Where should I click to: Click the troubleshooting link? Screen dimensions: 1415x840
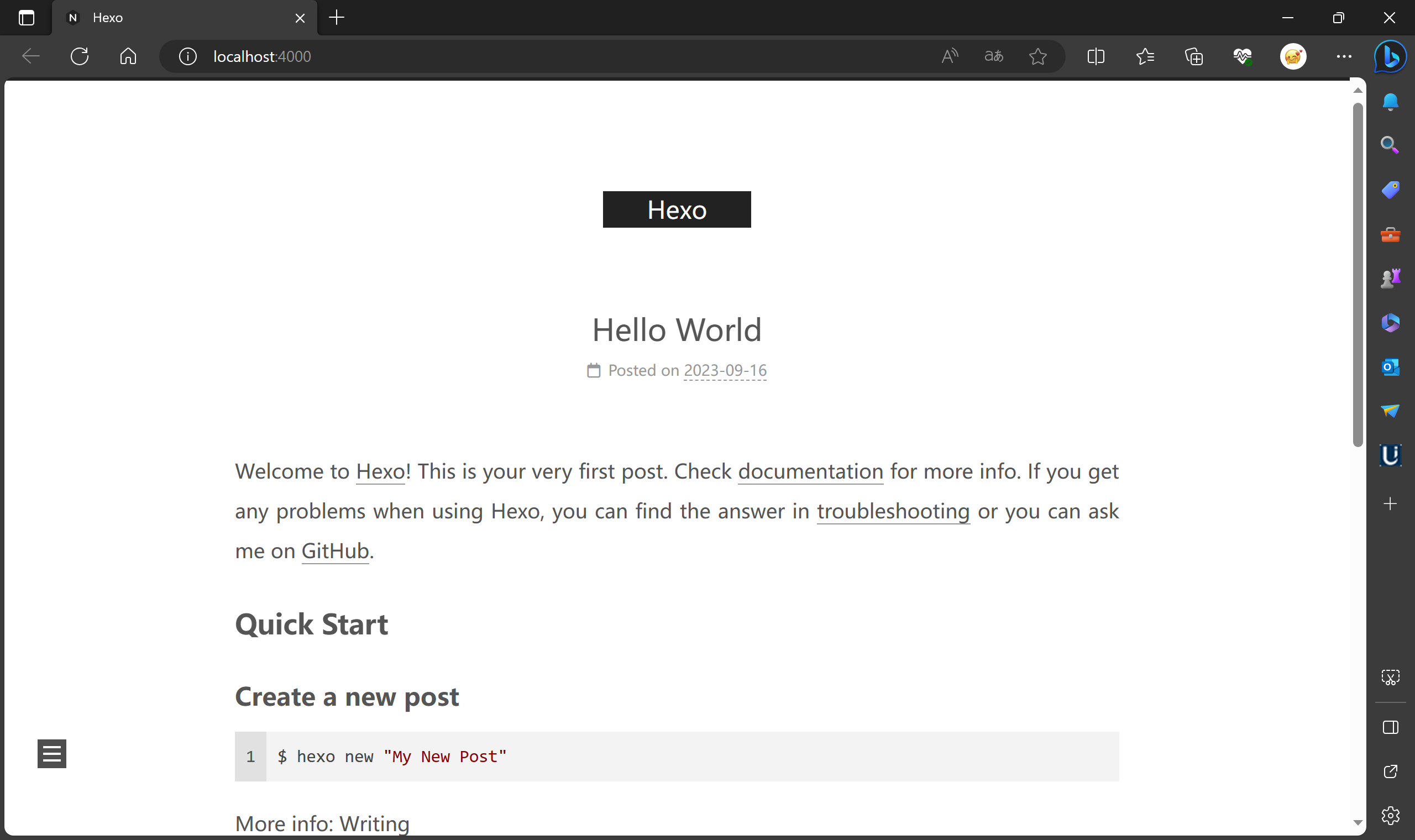893,511
